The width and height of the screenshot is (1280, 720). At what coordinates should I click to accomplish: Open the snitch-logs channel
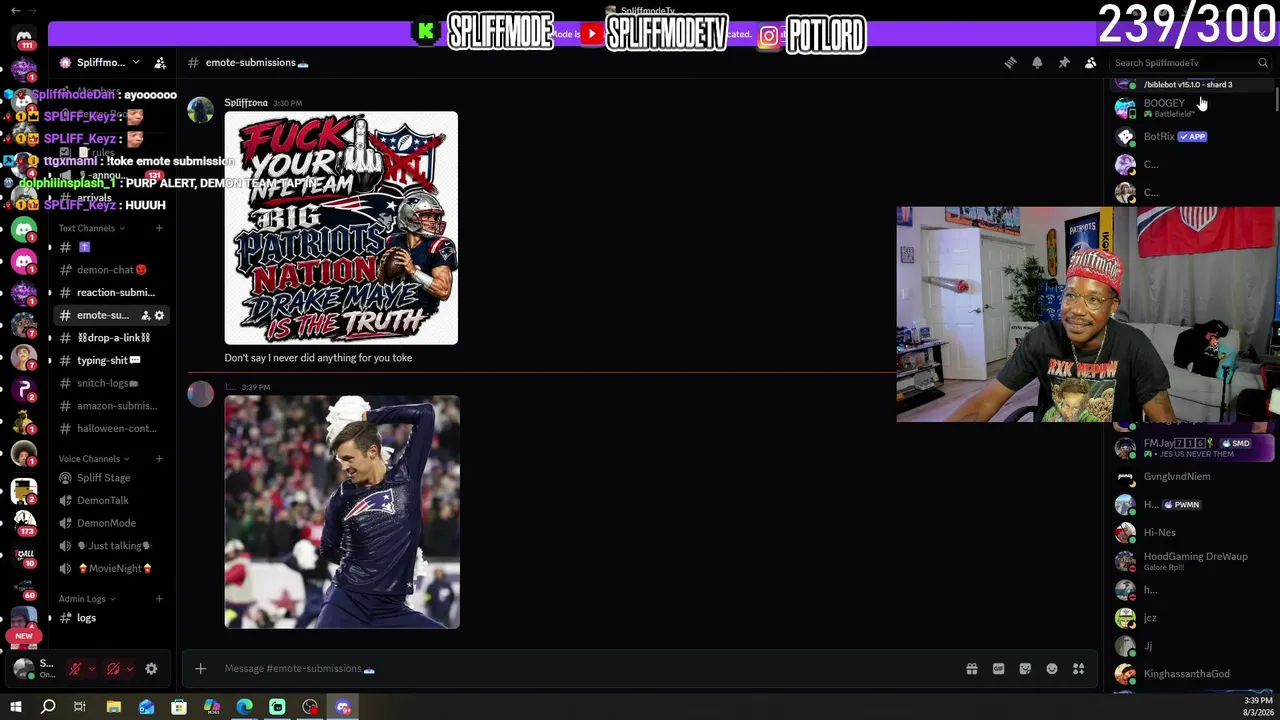110,383
